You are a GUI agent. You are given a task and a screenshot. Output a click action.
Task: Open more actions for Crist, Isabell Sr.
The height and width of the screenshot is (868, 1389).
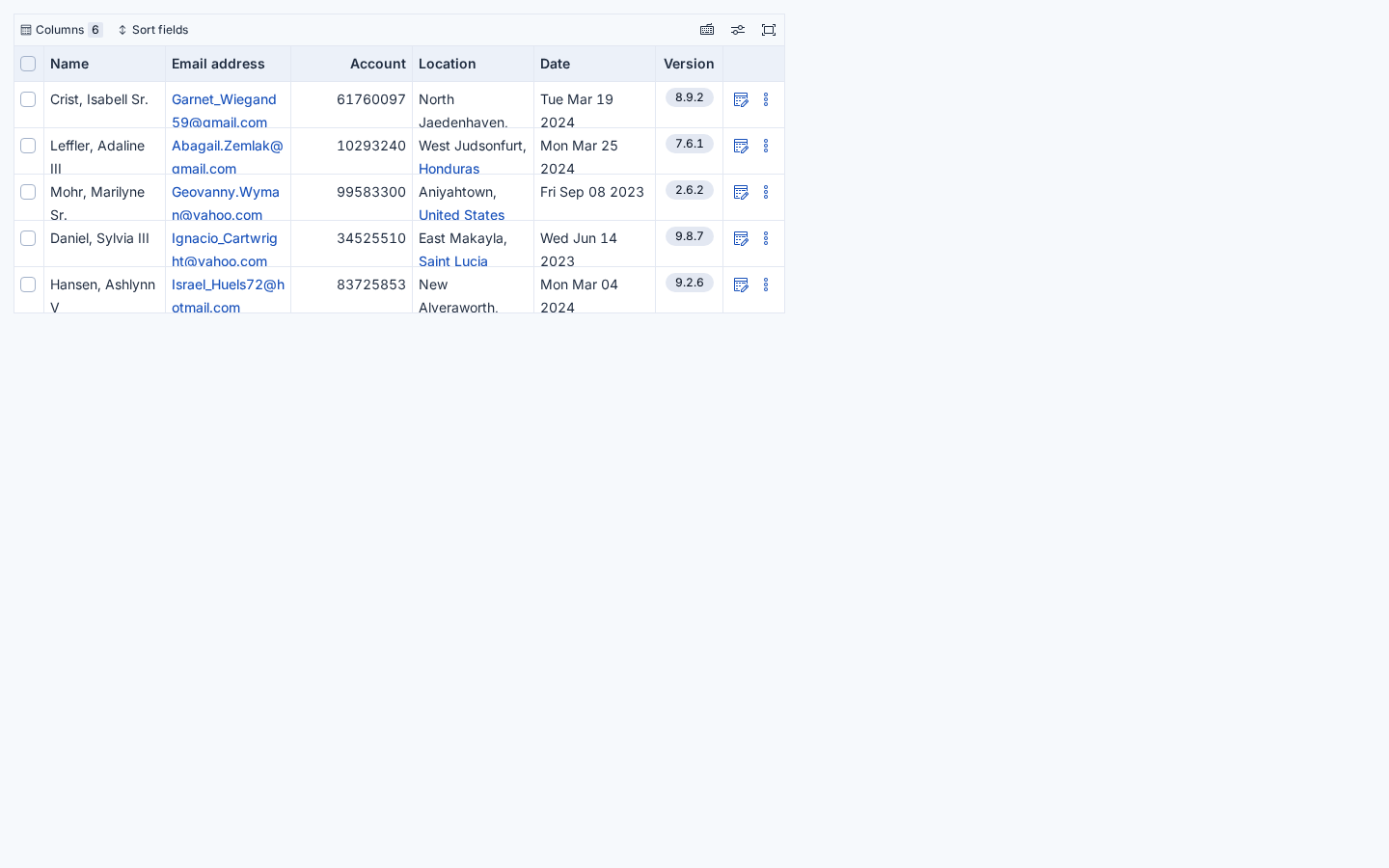tap(766, 99)
